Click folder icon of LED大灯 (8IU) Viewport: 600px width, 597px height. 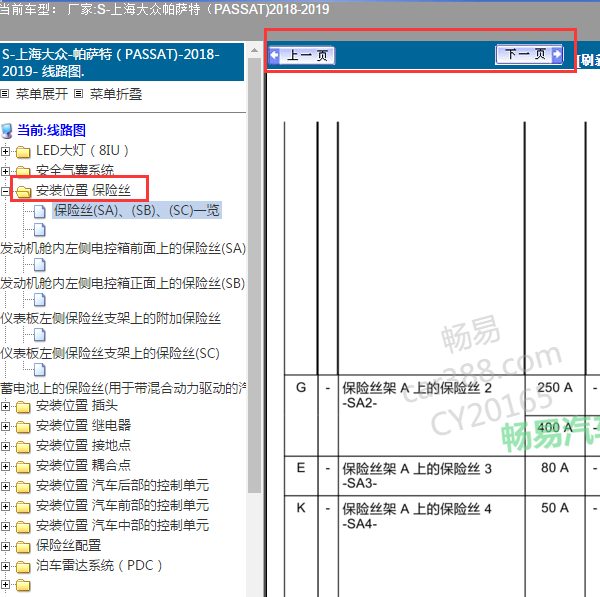tap(23, 152)
